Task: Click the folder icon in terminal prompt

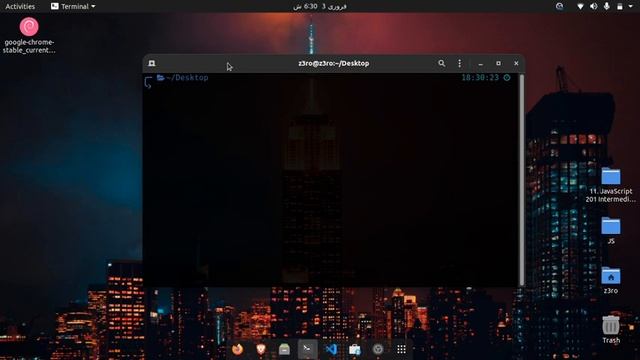Action: [160, 78]
